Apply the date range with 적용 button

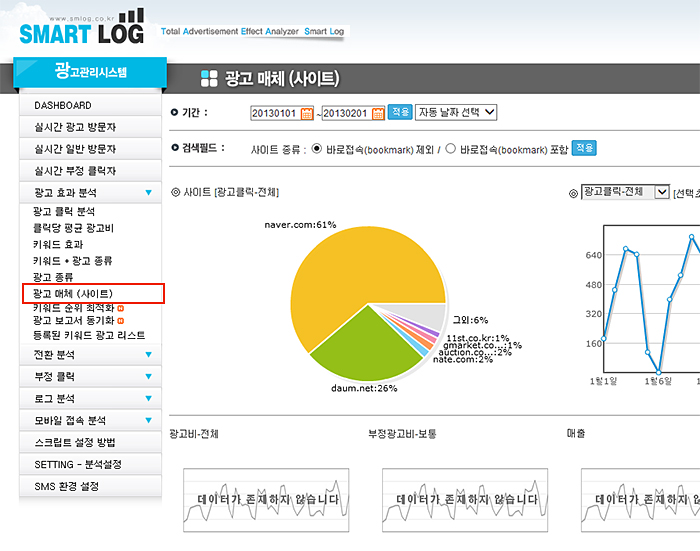(x=400, y=112)
